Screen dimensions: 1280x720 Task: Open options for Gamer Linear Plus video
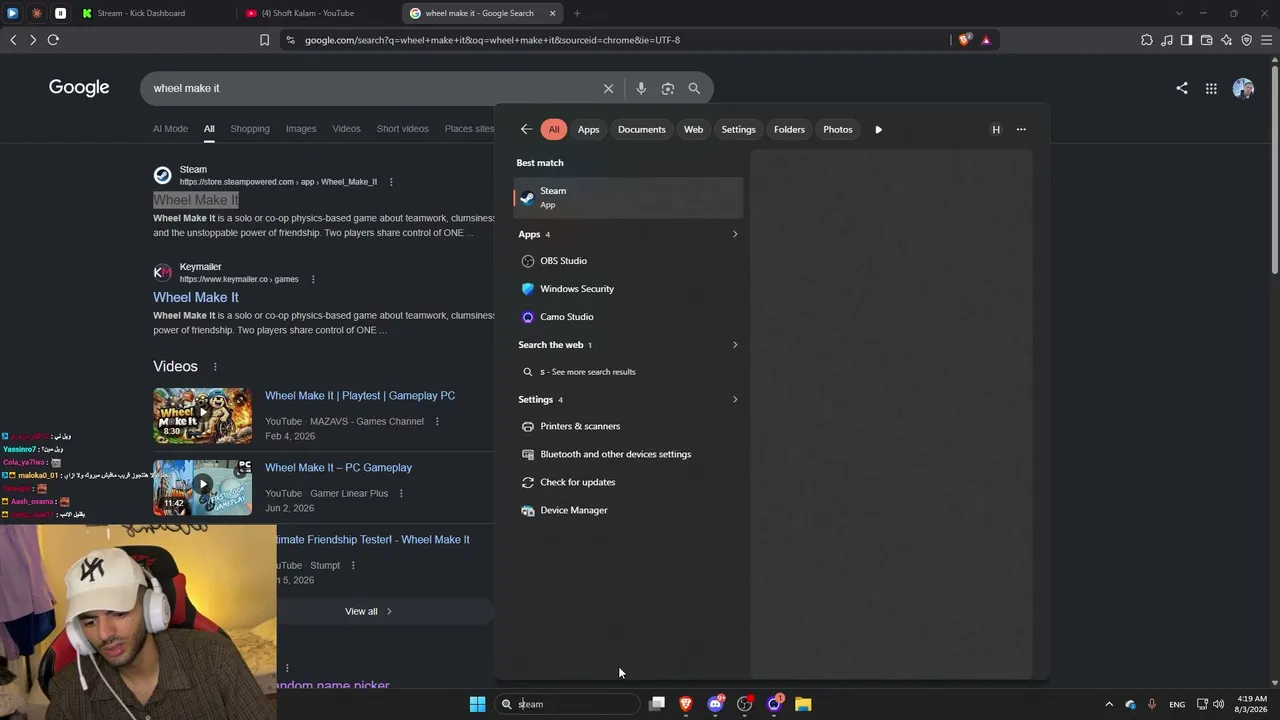click(x=401, y=493)
